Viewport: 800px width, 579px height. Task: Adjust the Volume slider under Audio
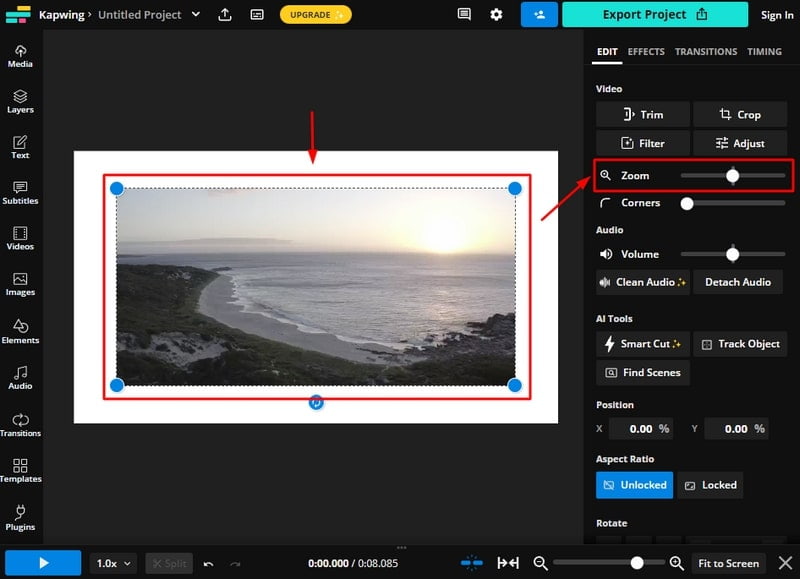pos(731,254)
